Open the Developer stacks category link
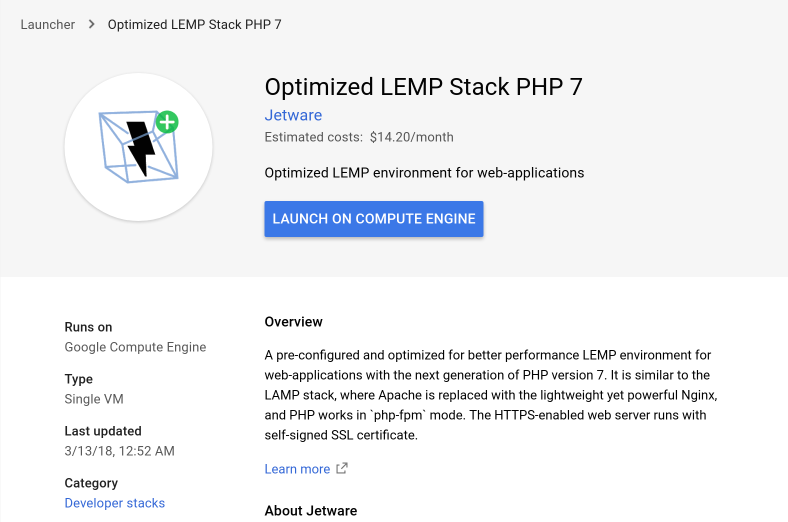The width and height of the screenshot is (788, 522). [115, 503]
